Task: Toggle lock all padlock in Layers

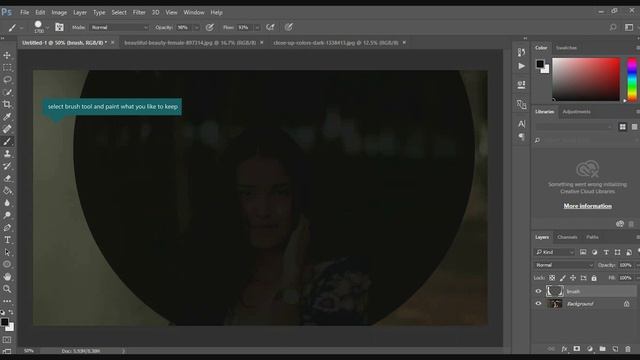Action: [594, 278]
